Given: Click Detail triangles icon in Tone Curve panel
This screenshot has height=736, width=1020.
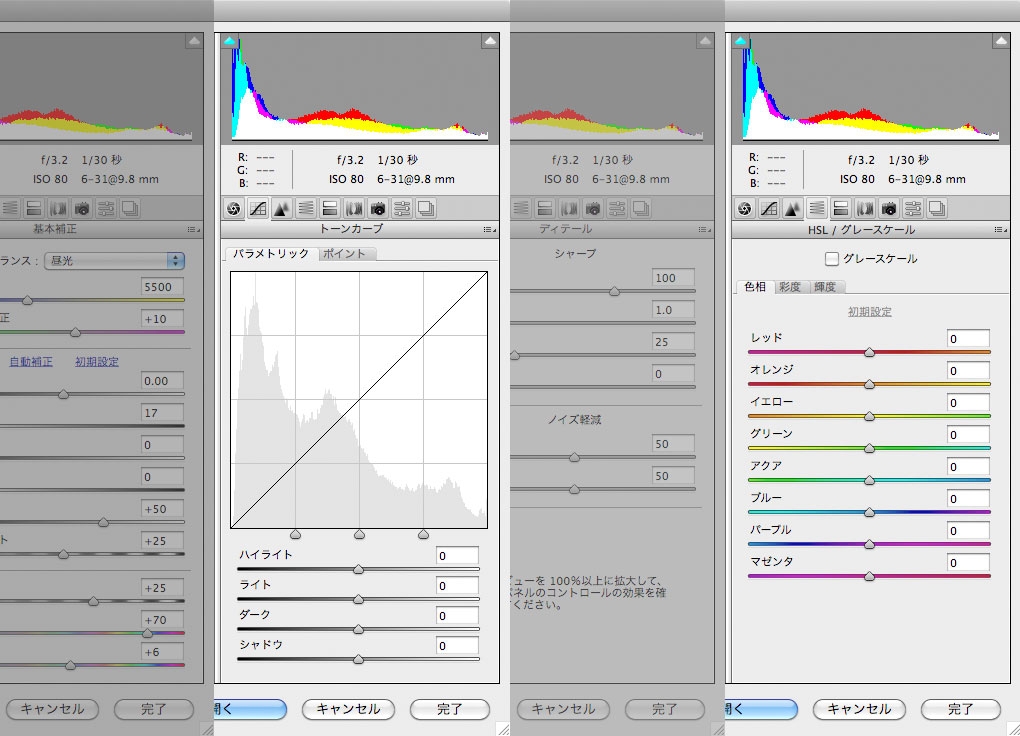Looking at the screenshot, I should (282, 208).
